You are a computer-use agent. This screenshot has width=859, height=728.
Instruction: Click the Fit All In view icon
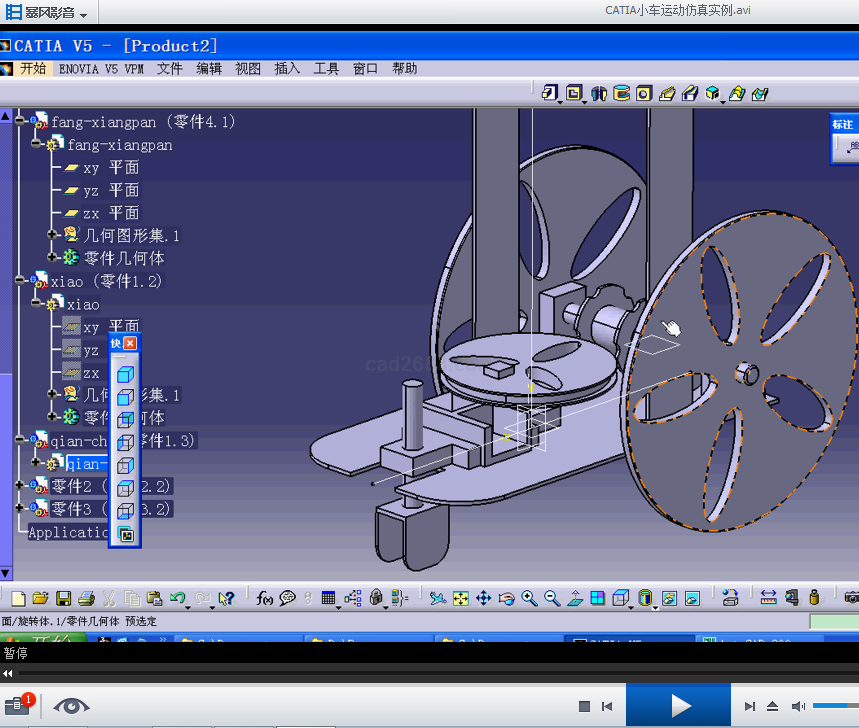click(x=460, y=598)
